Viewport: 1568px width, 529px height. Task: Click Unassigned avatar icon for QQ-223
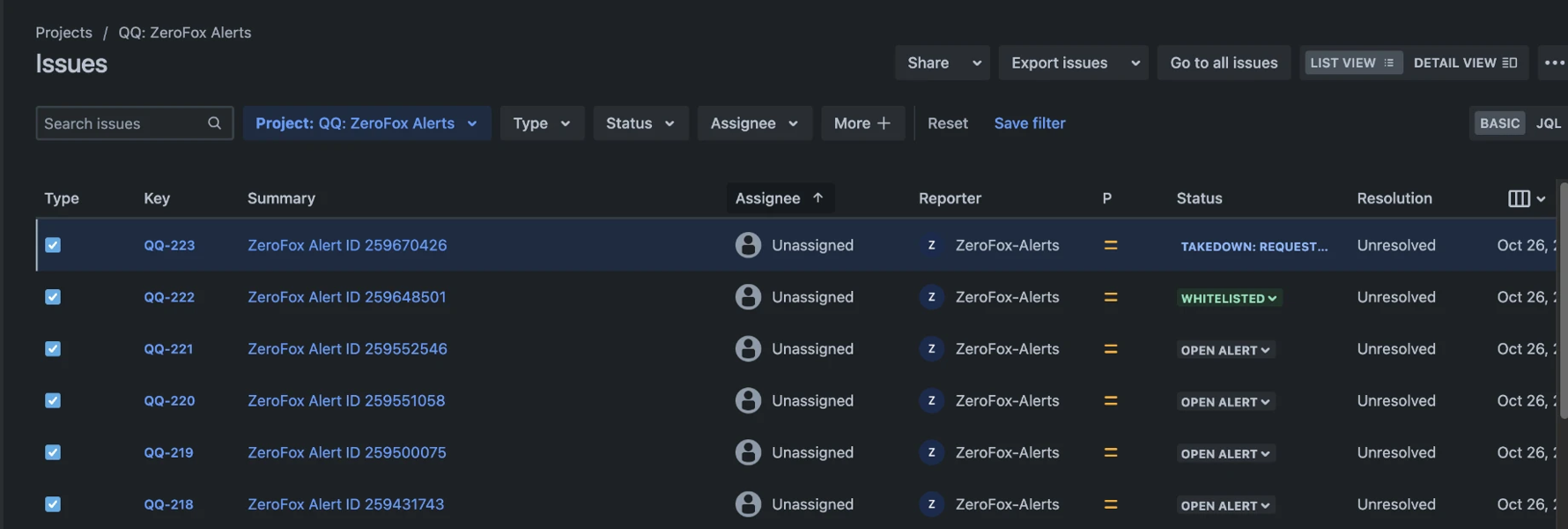748,245
